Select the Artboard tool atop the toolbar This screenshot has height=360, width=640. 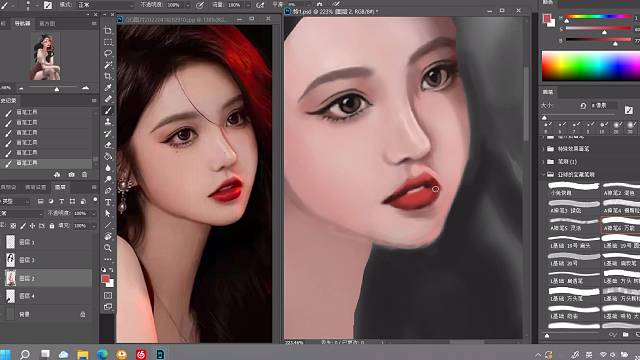pyautogui.click(x=108, y=31)
